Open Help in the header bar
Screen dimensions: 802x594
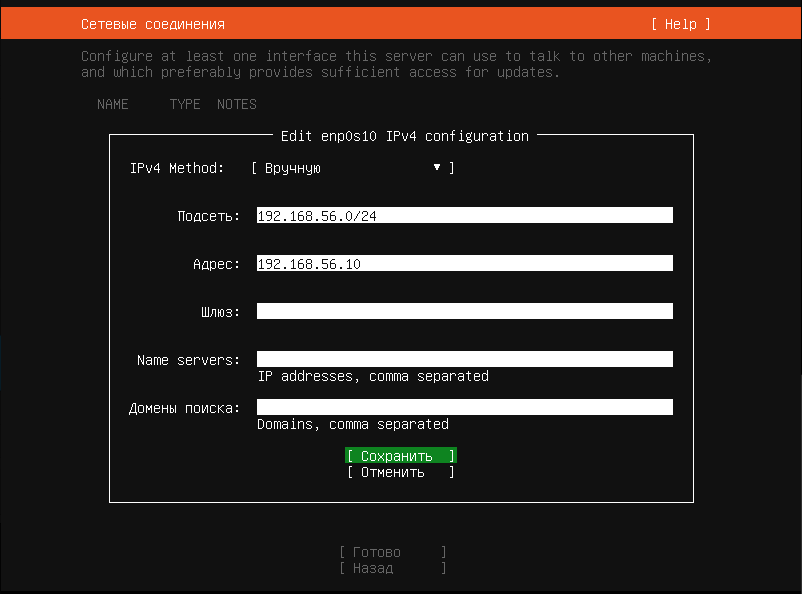coord(681,24)
